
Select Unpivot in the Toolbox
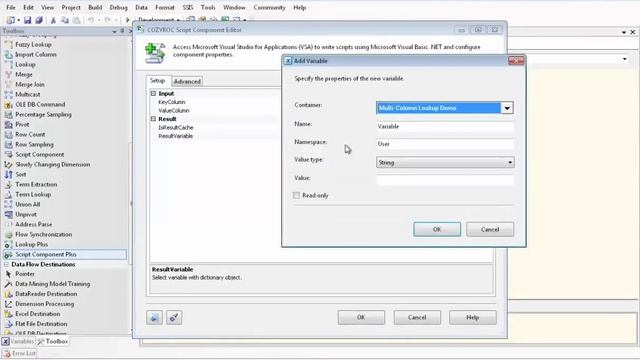pyautogui.click(x=26, y=214)
